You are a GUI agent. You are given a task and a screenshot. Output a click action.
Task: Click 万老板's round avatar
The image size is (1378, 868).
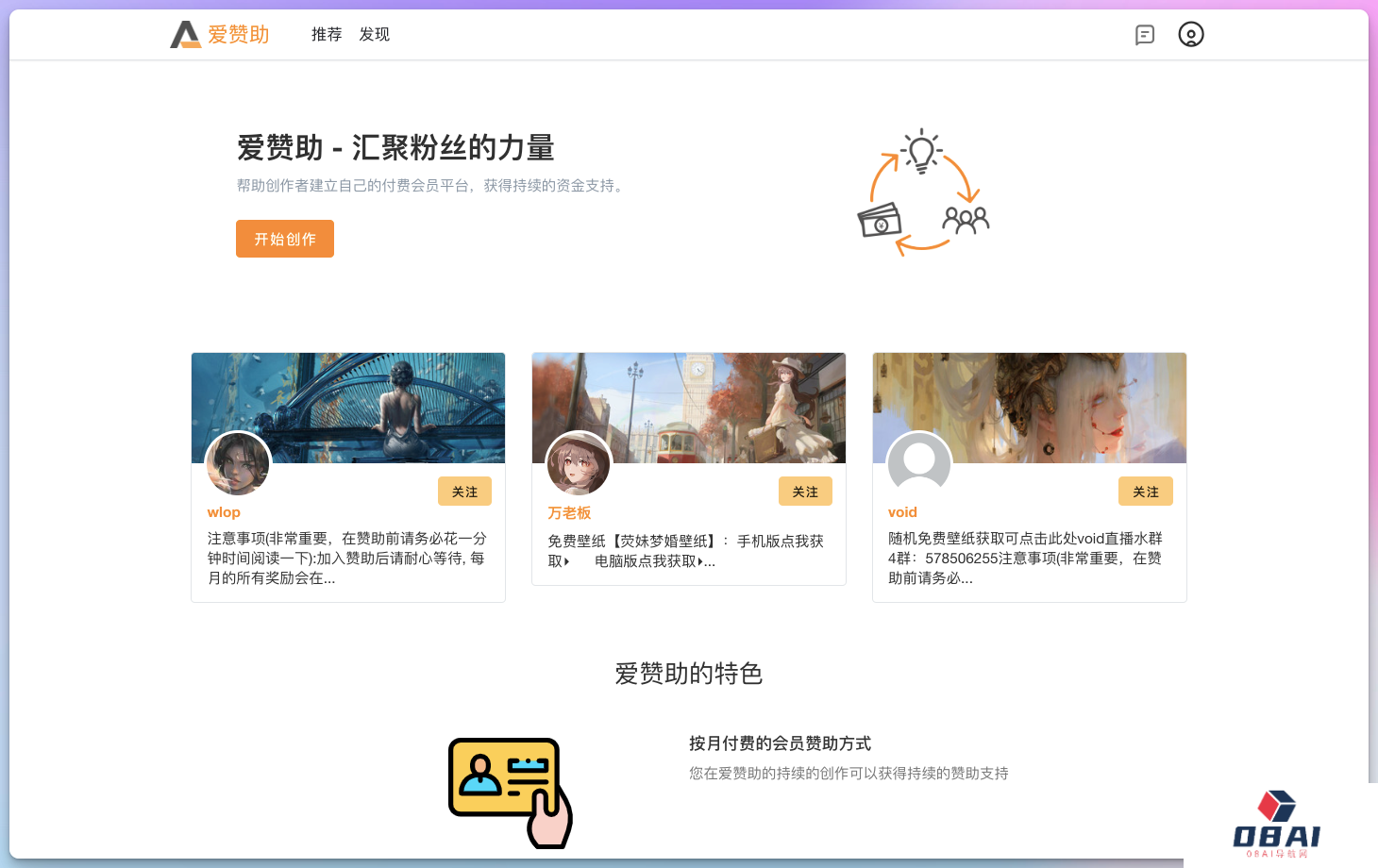click(x=579, y=463)
